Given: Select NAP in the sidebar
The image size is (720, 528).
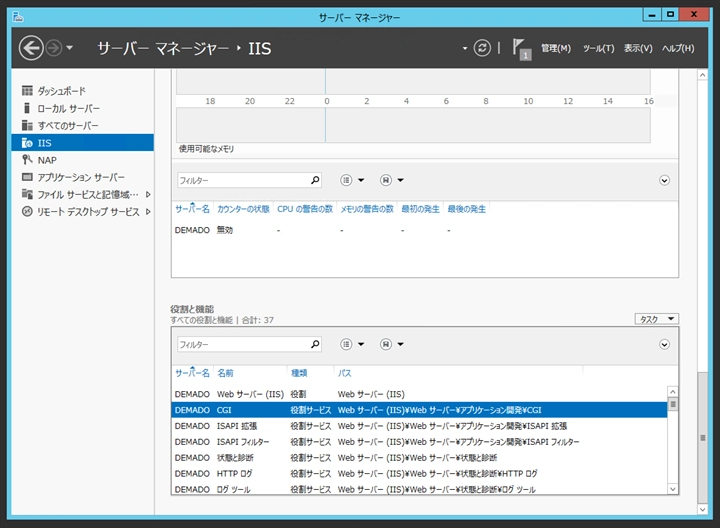Looking at the screenshot, I should [83, 160].
